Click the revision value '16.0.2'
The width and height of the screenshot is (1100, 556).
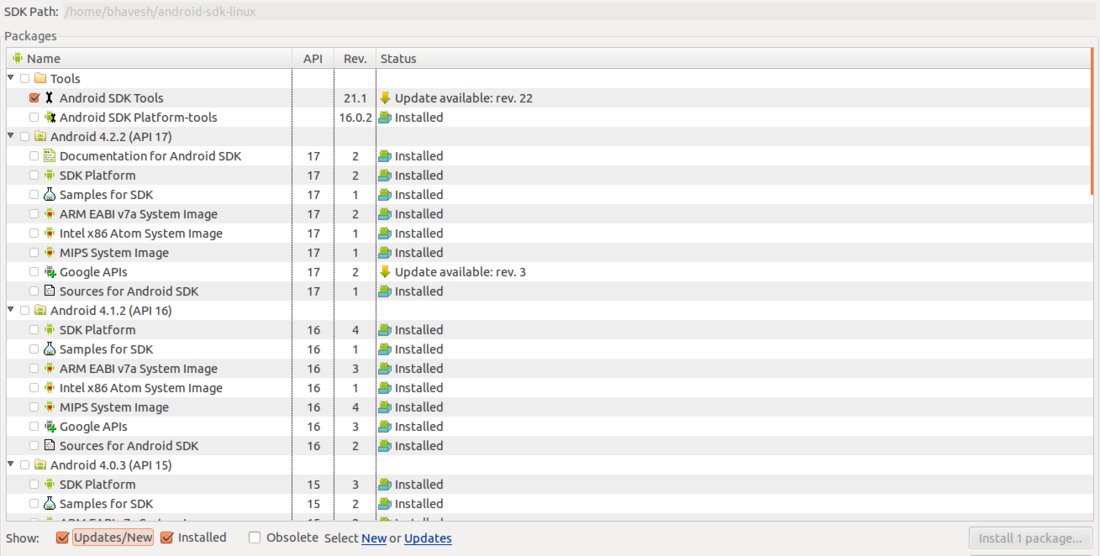pos(355,118)
